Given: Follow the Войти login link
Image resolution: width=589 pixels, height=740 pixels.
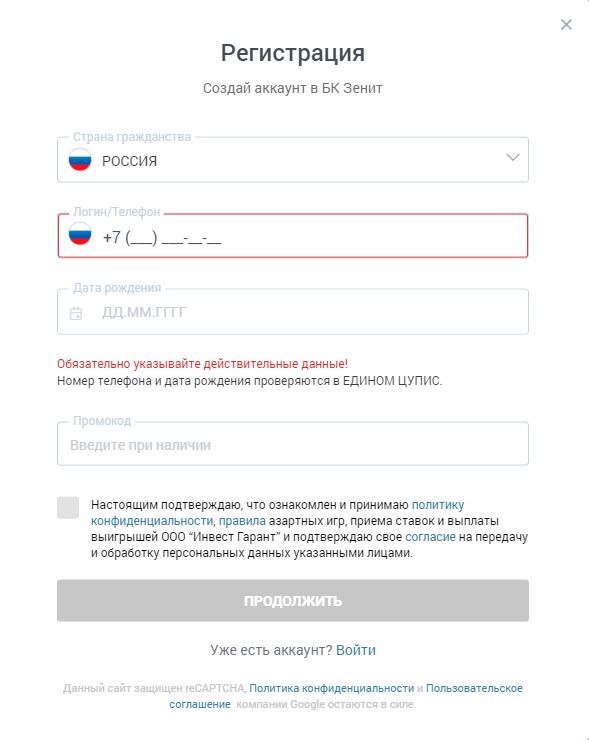Looking at the screenshot, I should pyautogui.click(x=356, y=650).
